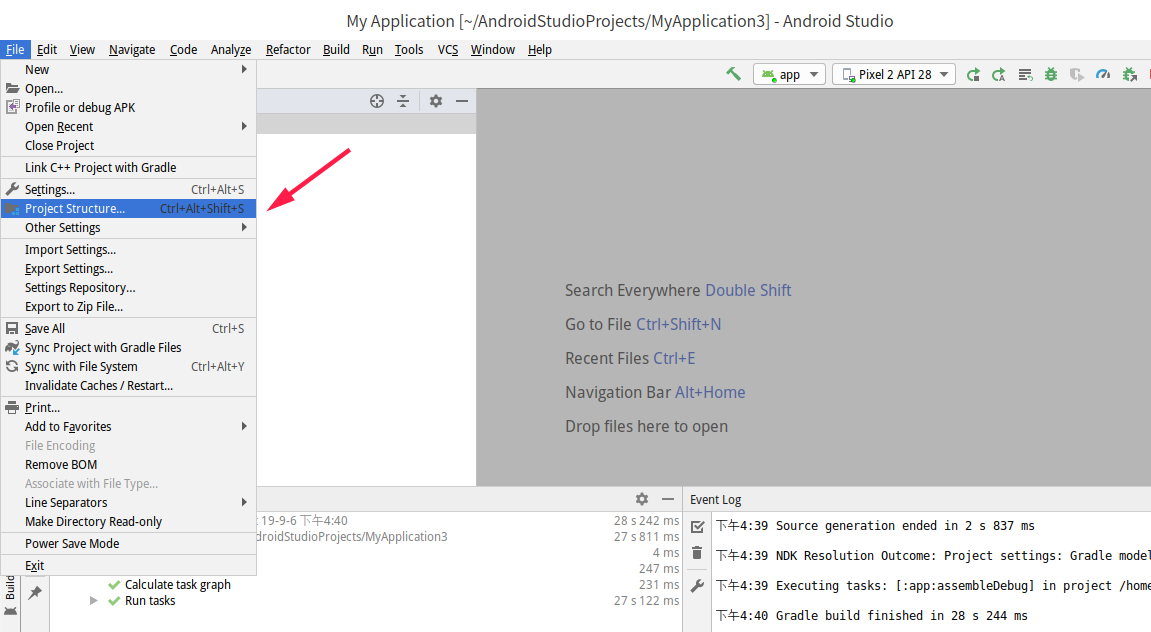Click the Debug app bug icon
The image size is (1151, 632).
[x=1051, y=74]
